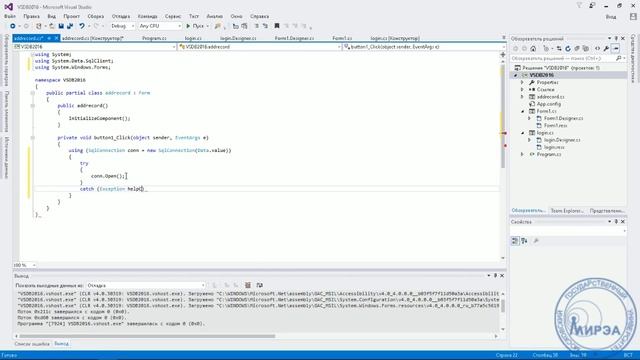
Task: Toggle pin on the Properties panel
Action: [616, 222]
